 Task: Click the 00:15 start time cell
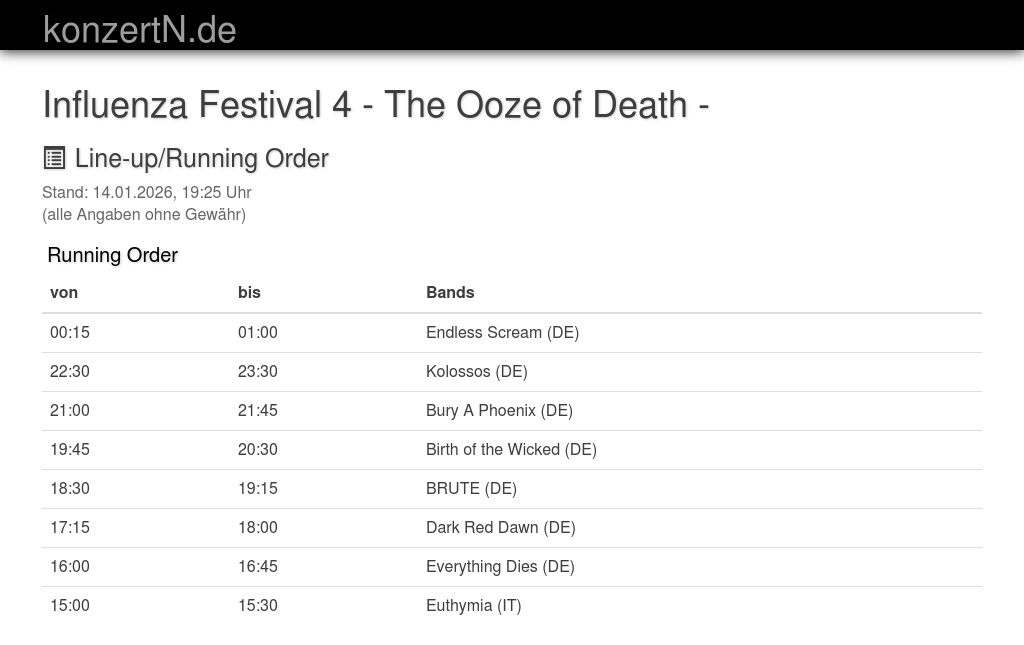point(70,332)
